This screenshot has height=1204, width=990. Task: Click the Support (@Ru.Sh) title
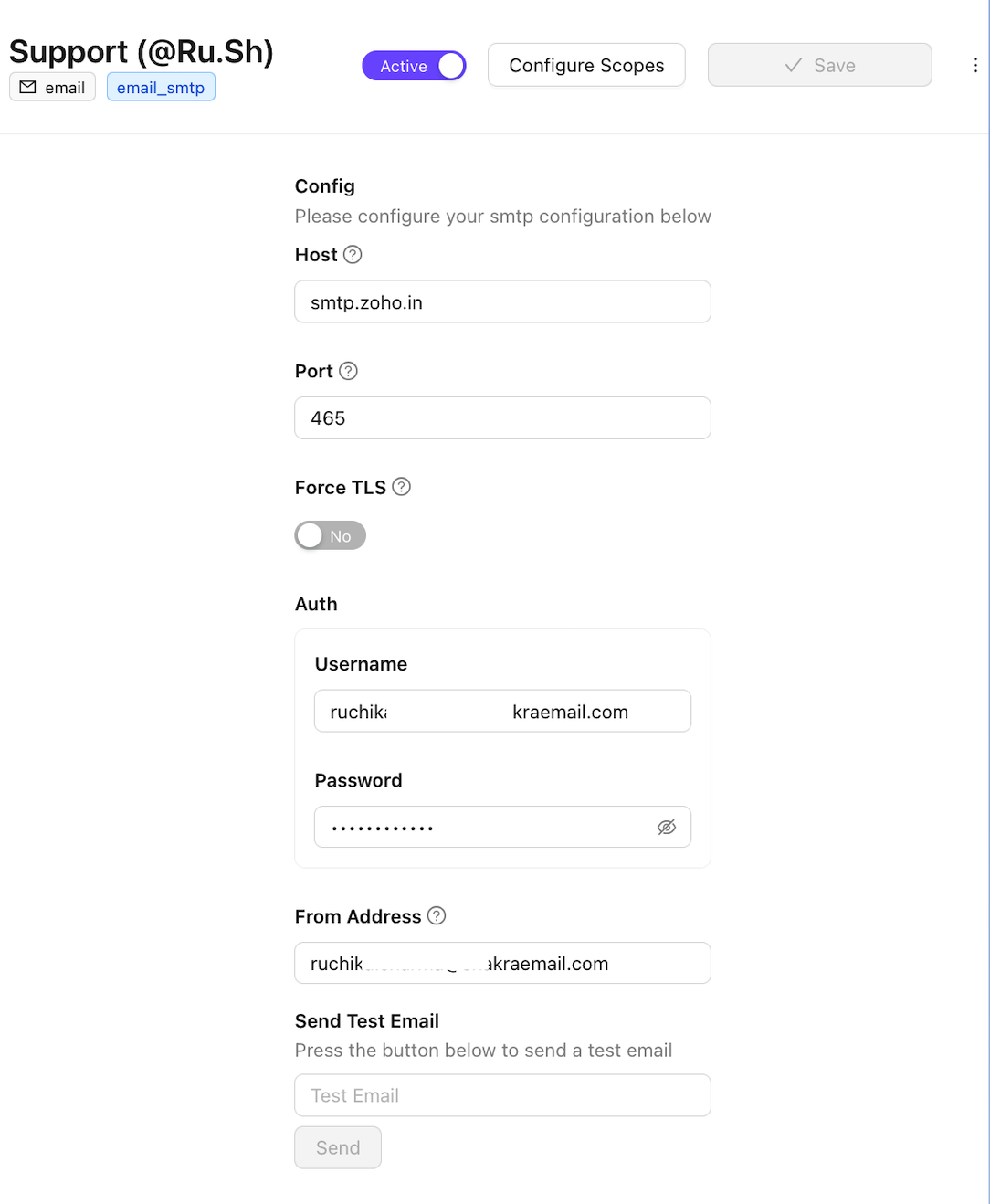(x=142, y=51)
